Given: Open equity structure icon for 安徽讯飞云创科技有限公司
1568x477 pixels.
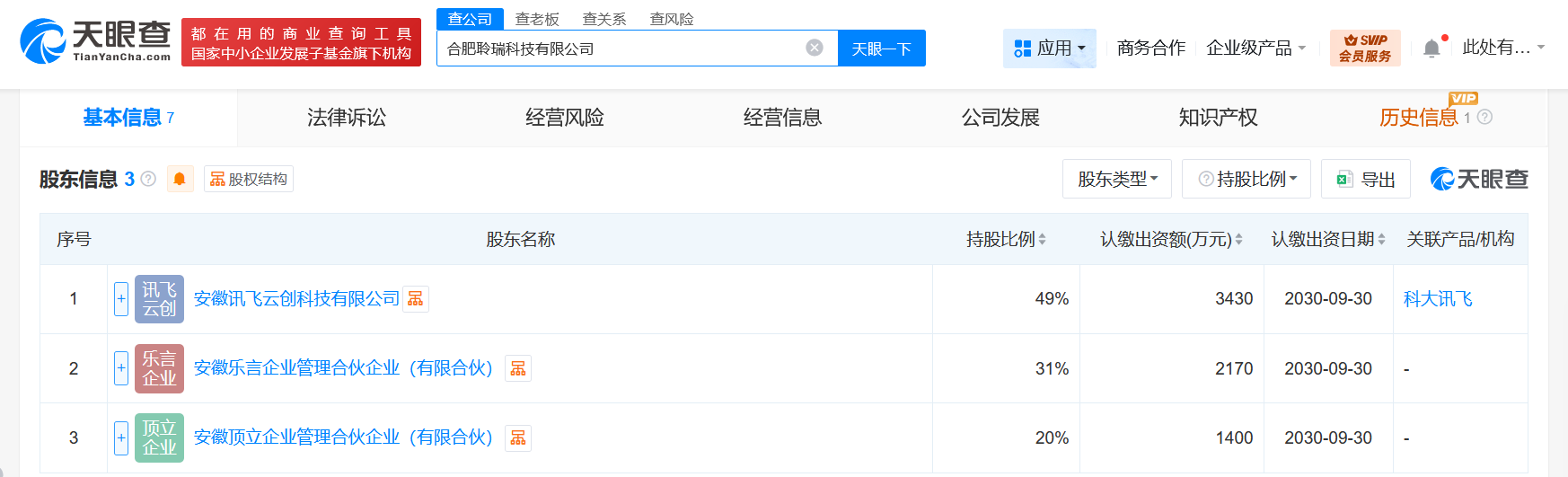Looking at the screenshot, I should pos(416,299).
